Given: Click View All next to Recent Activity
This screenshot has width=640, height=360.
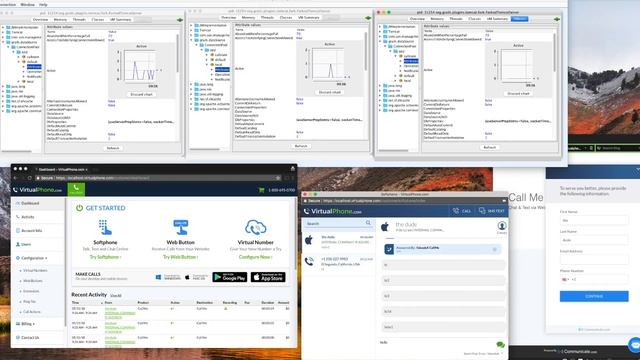Looking at the screenshot, I should click(116, 296).
